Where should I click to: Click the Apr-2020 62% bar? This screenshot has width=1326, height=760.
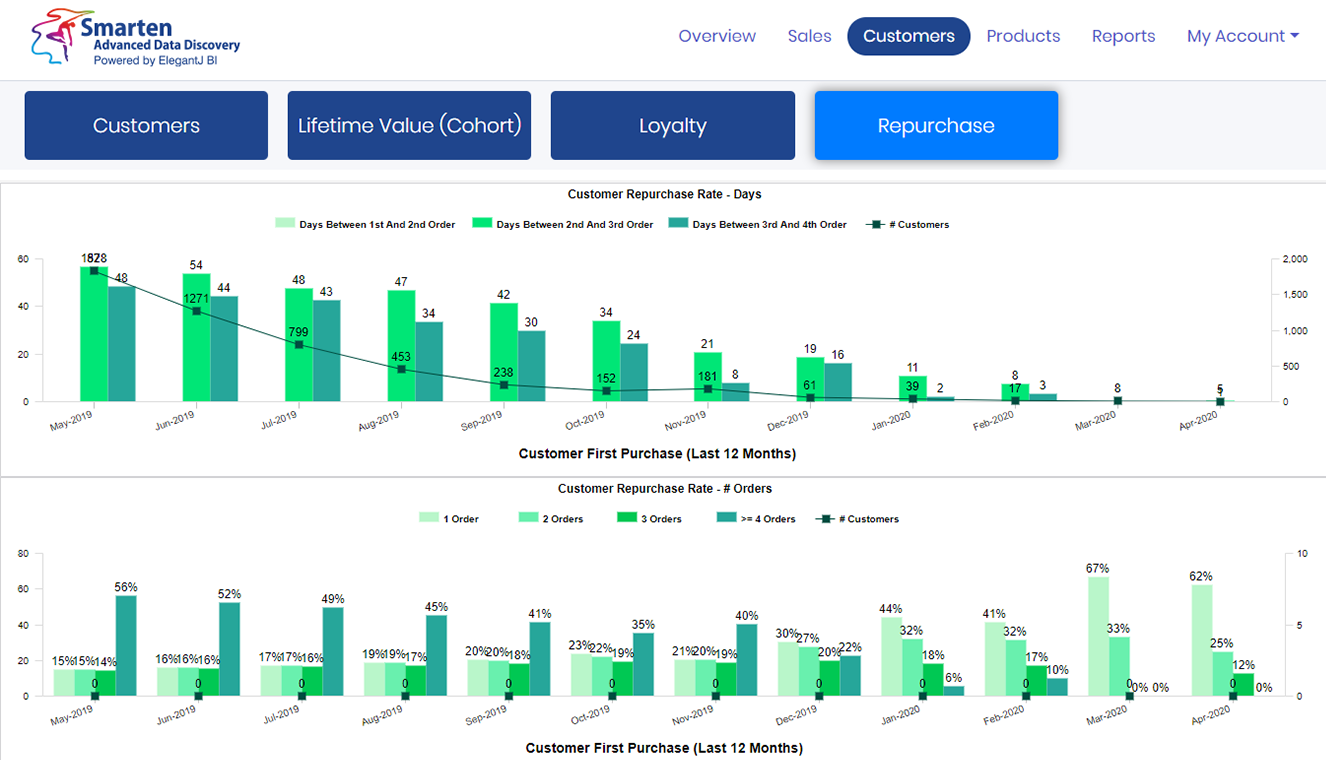[1201, 640]
